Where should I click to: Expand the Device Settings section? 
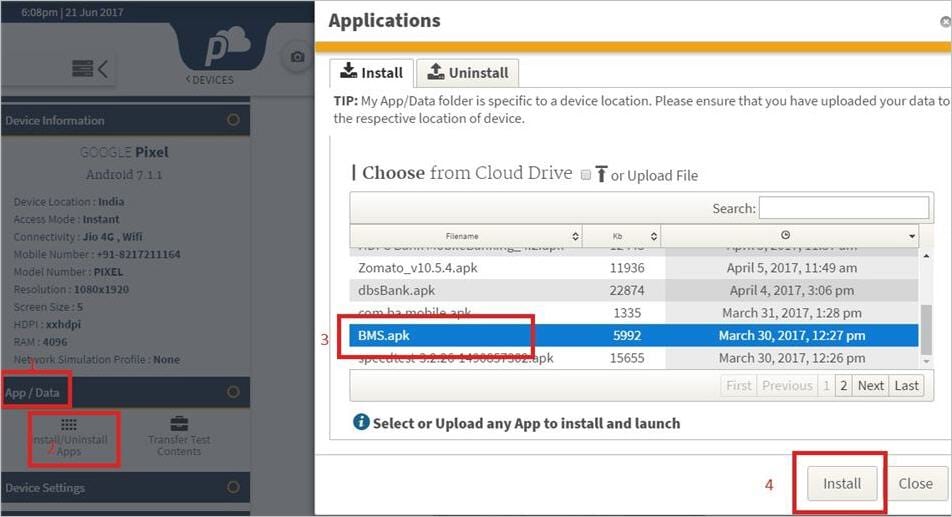[x=233, y=488]
